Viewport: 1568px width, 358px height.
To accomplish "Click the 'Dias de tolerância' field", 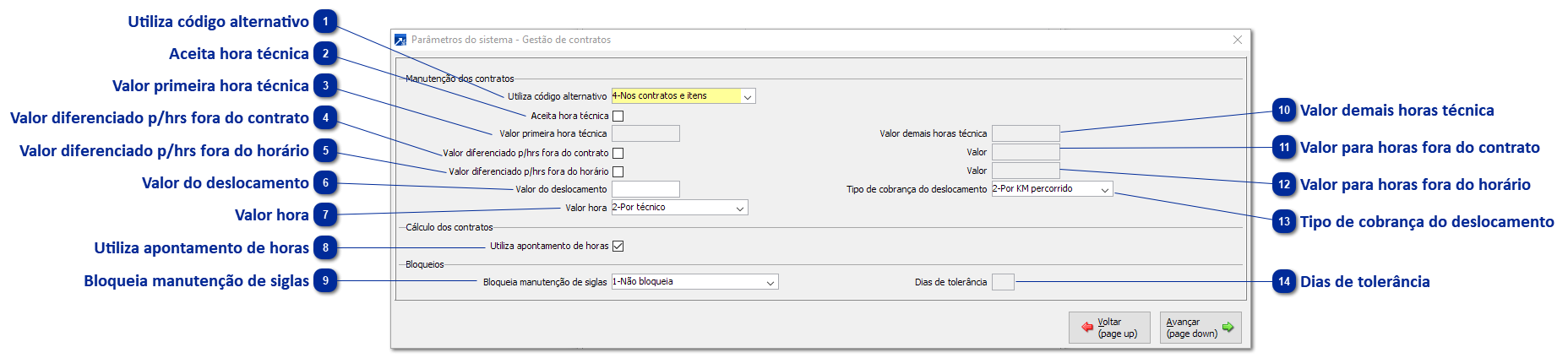I will tap(1003, 282).
